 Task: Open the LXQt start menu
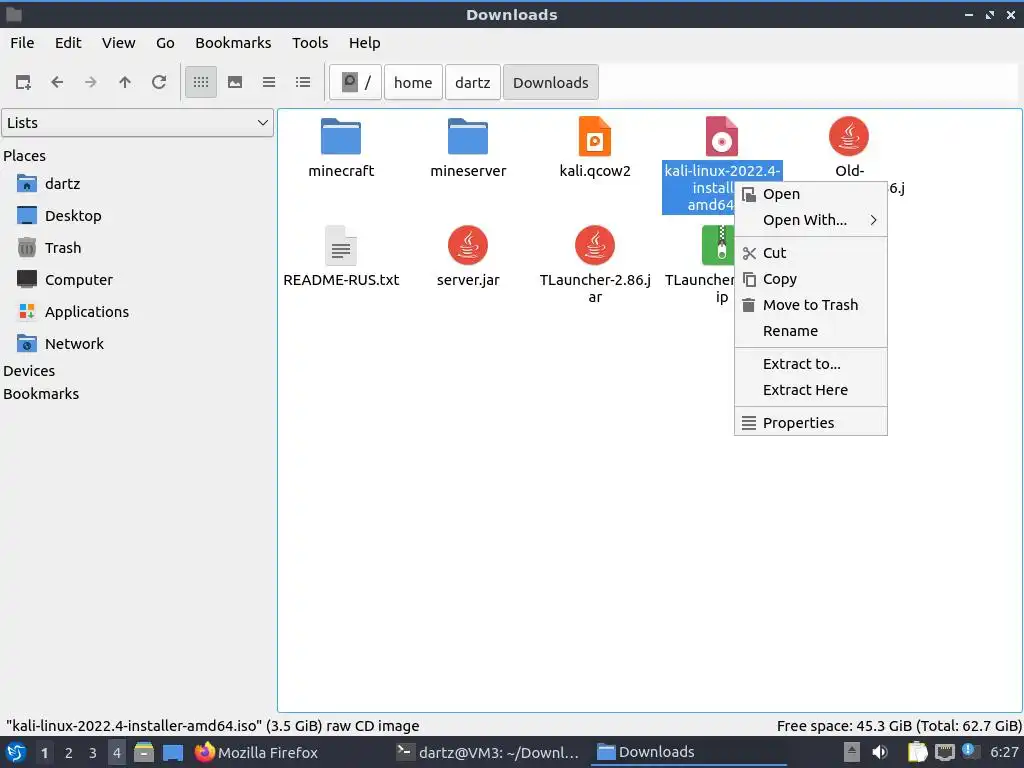(16, 752)
